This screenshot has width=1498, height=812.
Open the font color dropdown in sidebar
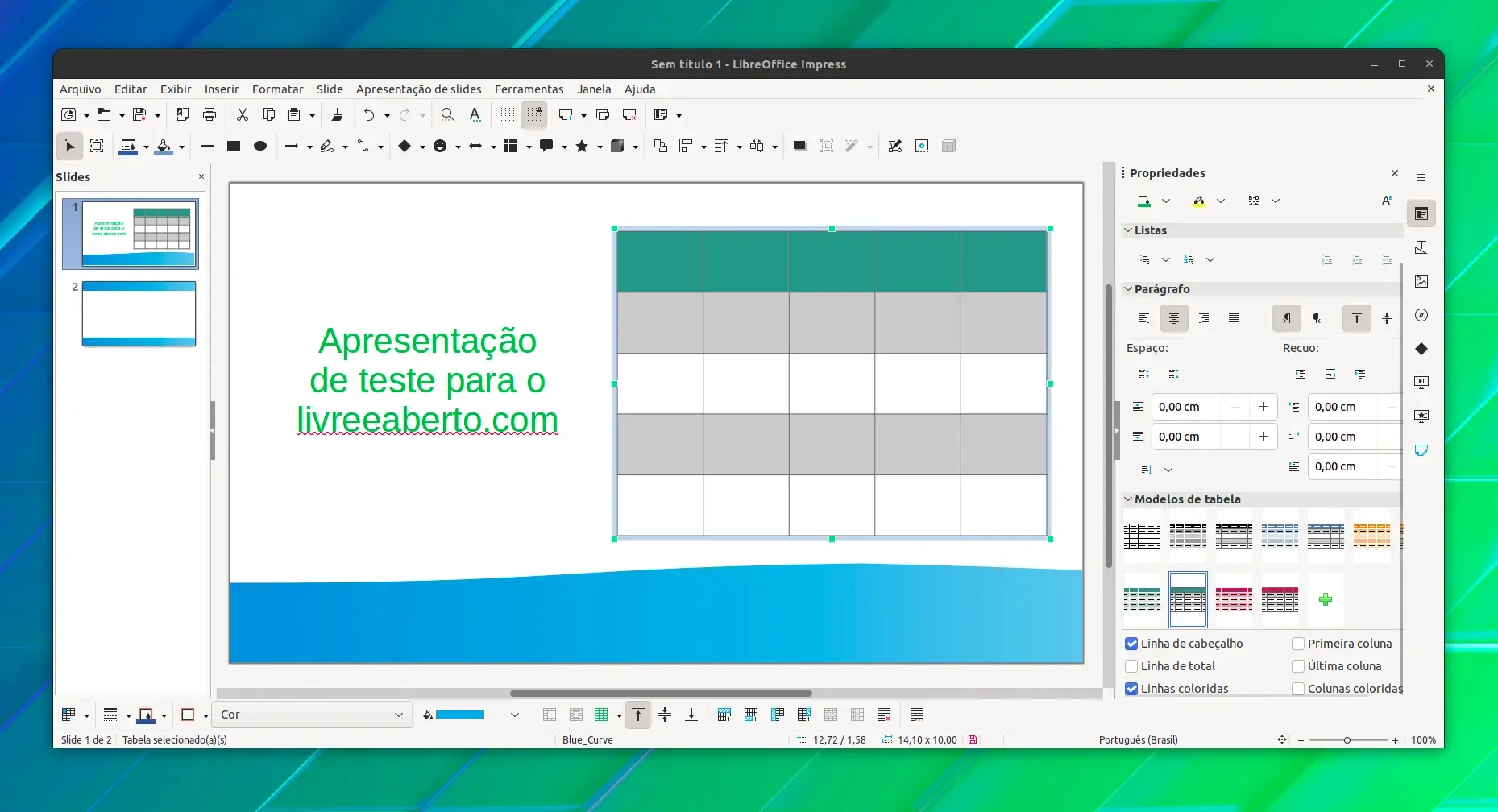point(1166,201)
